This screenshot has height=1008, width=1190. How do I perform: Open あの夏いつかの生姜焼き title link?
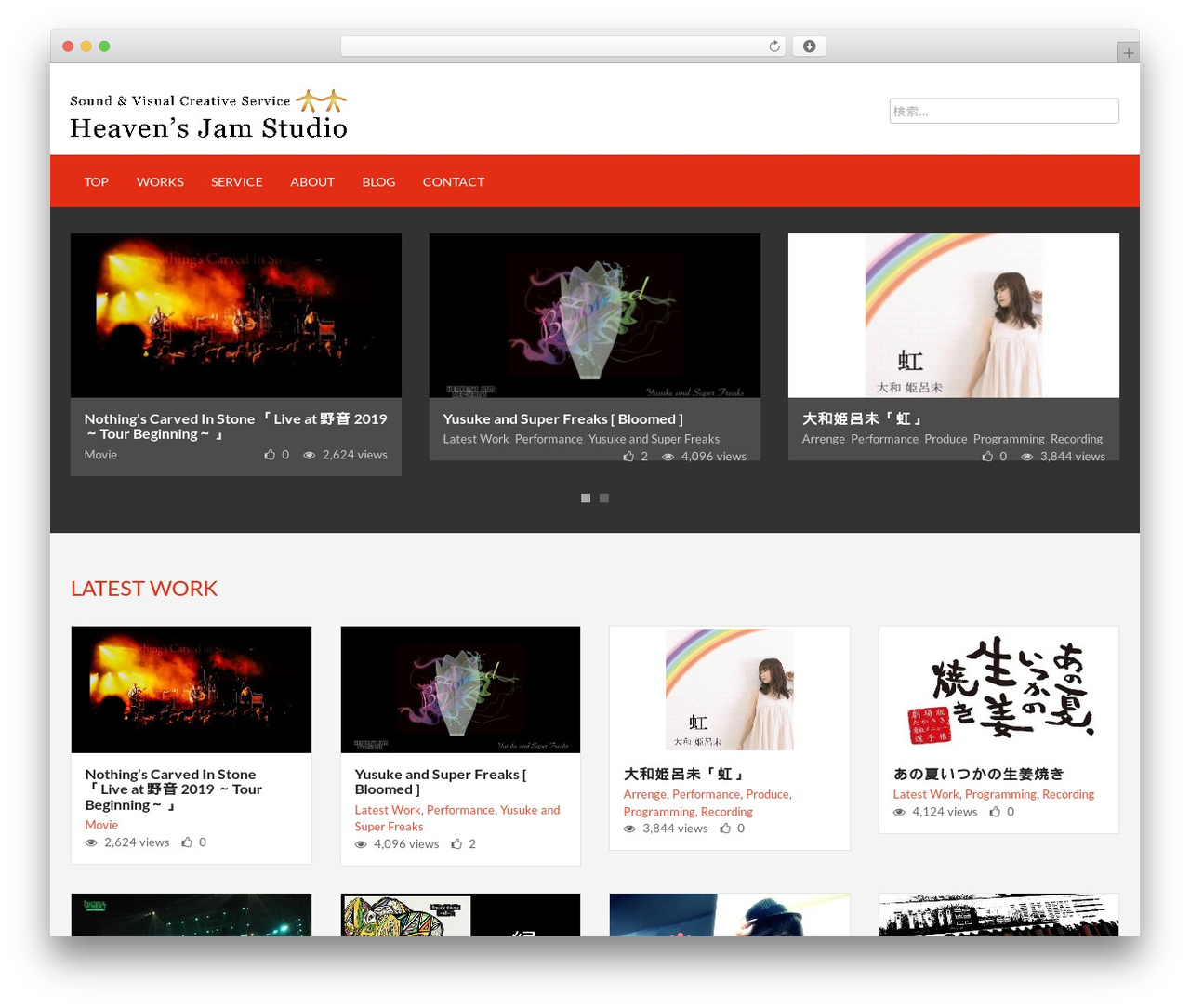tap(978, 774)
